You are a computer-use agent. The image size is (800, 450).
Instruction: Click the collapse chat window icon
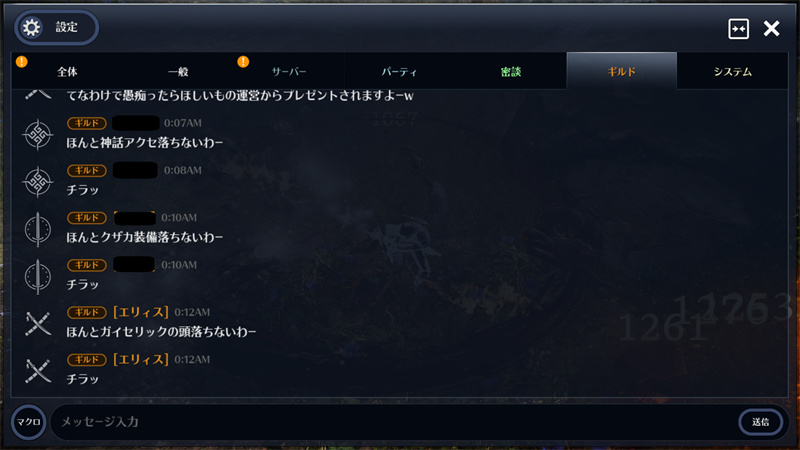click(x=738, y=29)
